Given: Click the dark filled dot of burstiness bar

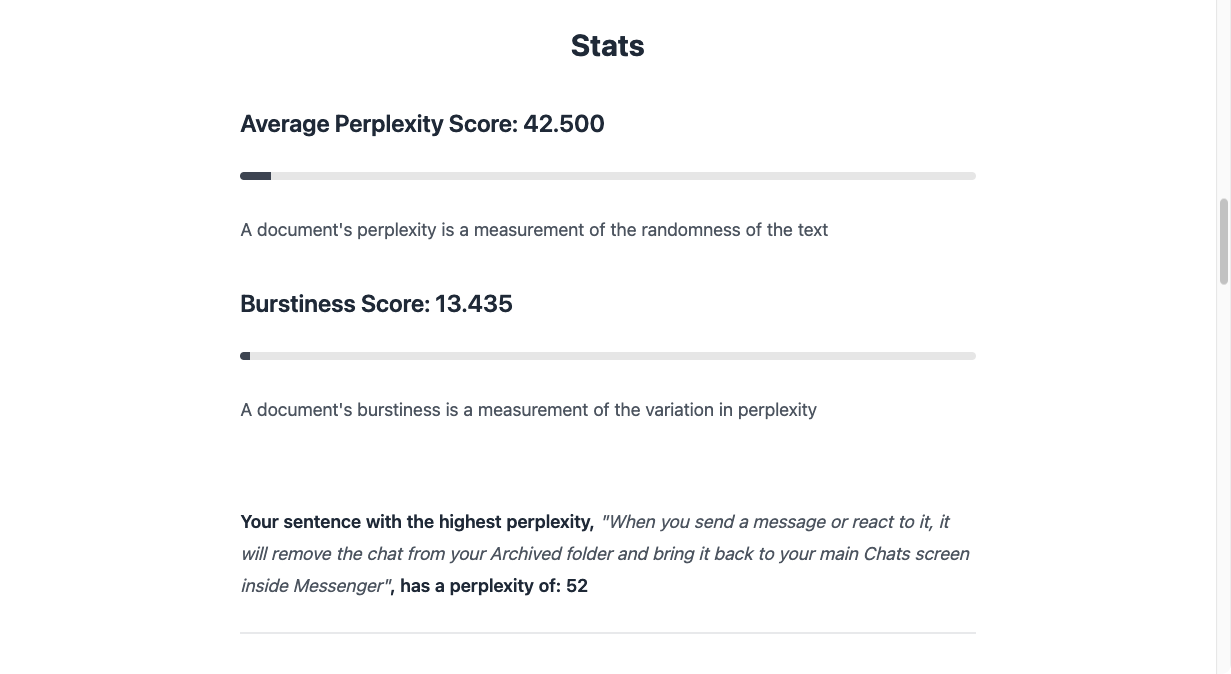Looking at the screenshot, I should pyautogui.click(x=245, y=356).
